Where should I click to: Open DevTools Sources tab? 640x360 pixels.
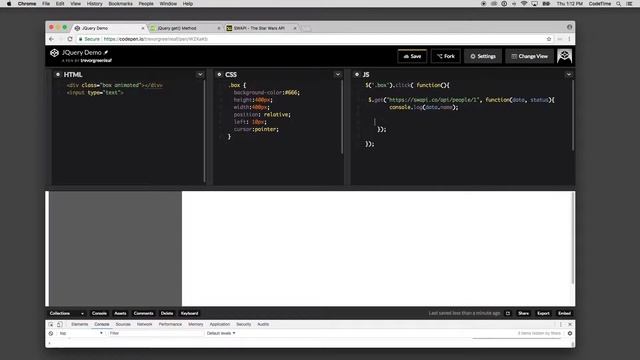click(123, 324)
